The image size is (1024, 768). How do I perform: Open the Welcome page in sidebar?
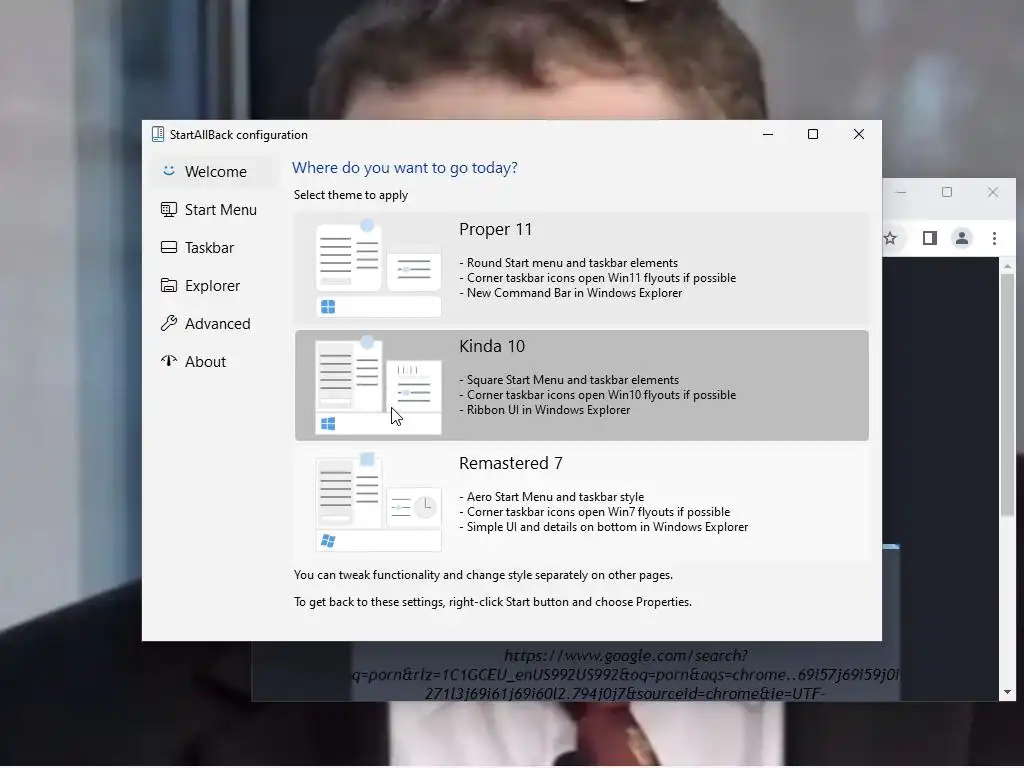coord(214,172)
